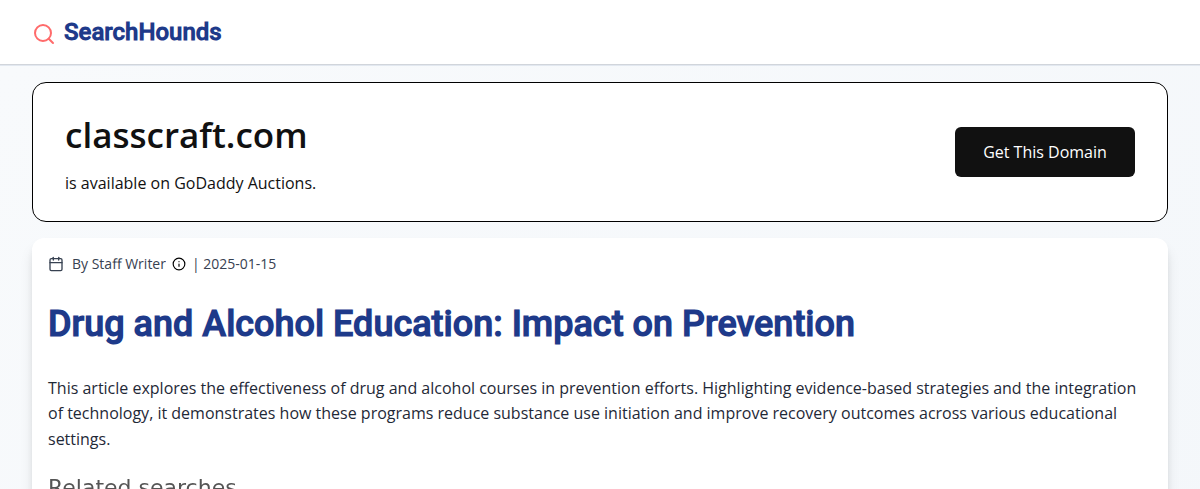The image size is (1200, 489).
Task: Open the SearchHounds home logo text
Action: (142, 32)
